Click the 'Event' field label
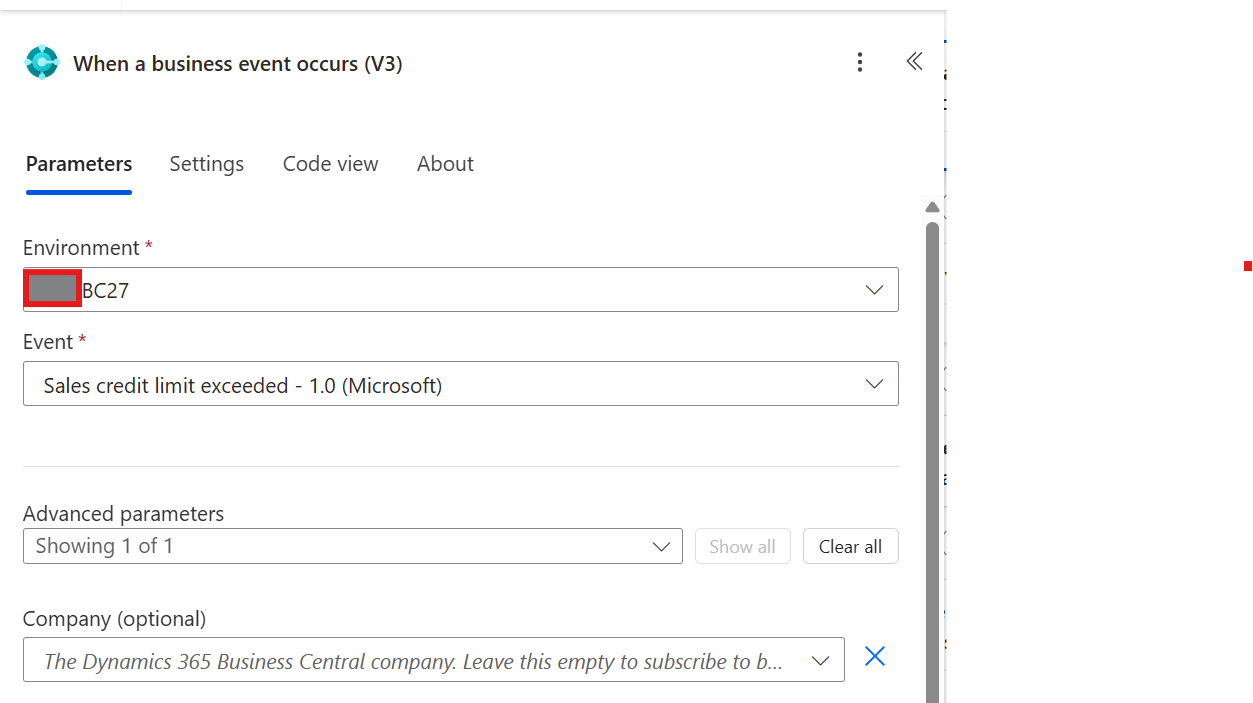Image resolution: width=1253 pixels, height=703 pixels. point(48,341)
